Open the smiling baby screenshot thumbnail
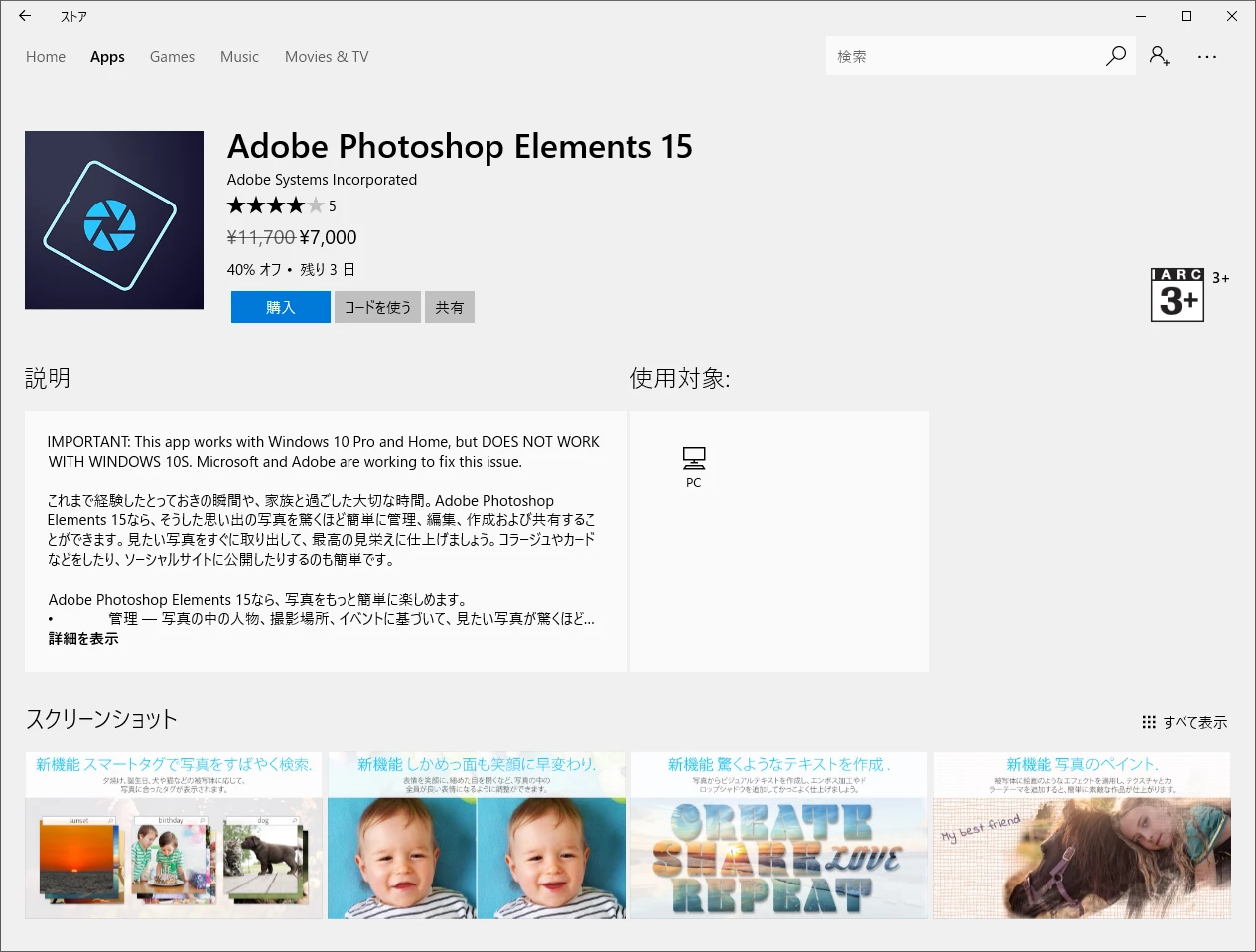This screenshot has width=1256, height=952. click(477, 835)
